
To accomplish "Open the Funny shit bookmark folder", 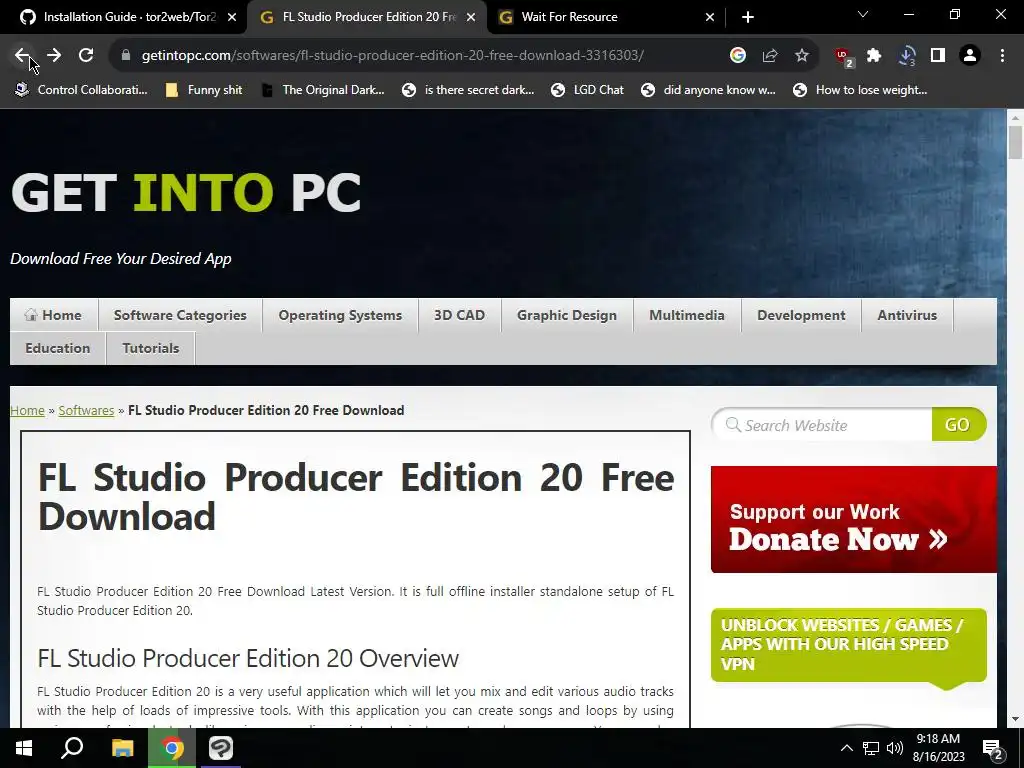I will [204, 90].
